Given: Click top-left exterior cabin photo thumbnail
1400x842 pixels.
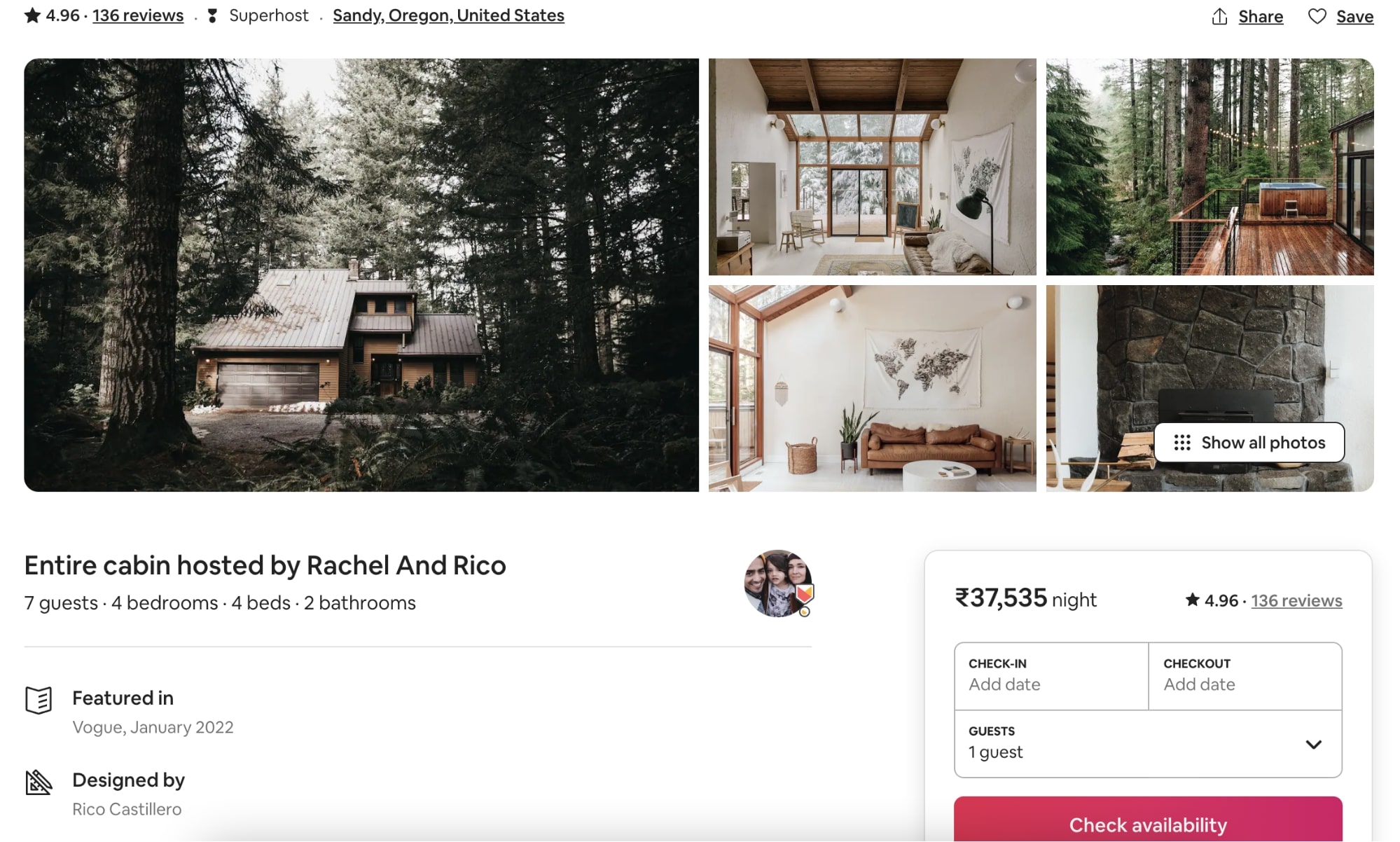Looking at the screenshot, I should 361,275.
